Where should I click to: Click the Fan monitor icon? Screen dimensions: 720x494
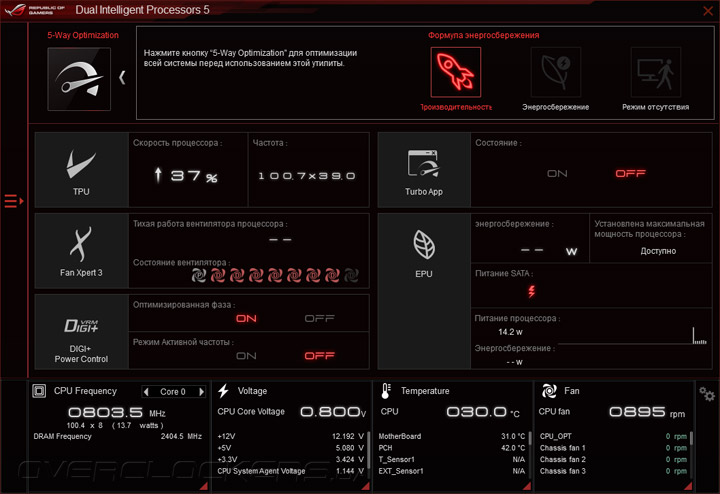(x=549, y=391)
